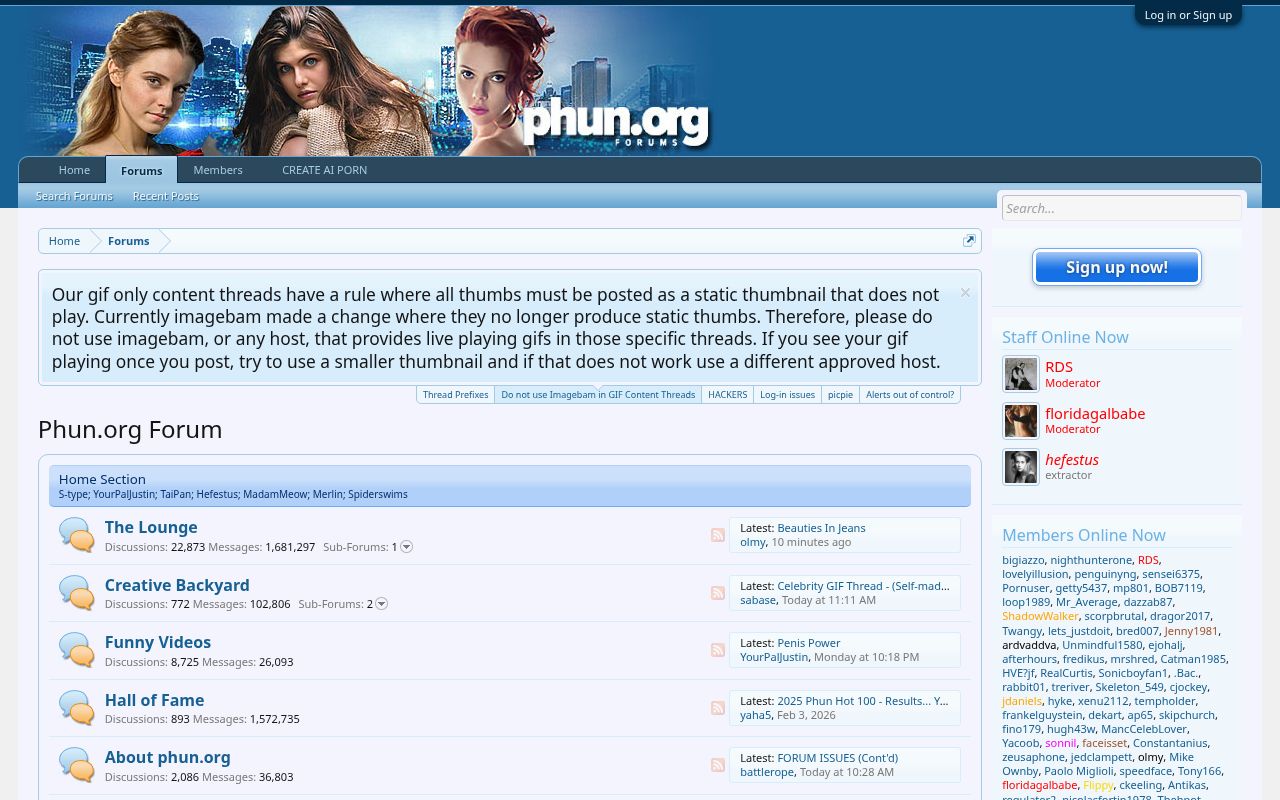This screenshot has width=1280, height=800.
Task: Click Forums breadcrumb link
Action: (129, 241)
